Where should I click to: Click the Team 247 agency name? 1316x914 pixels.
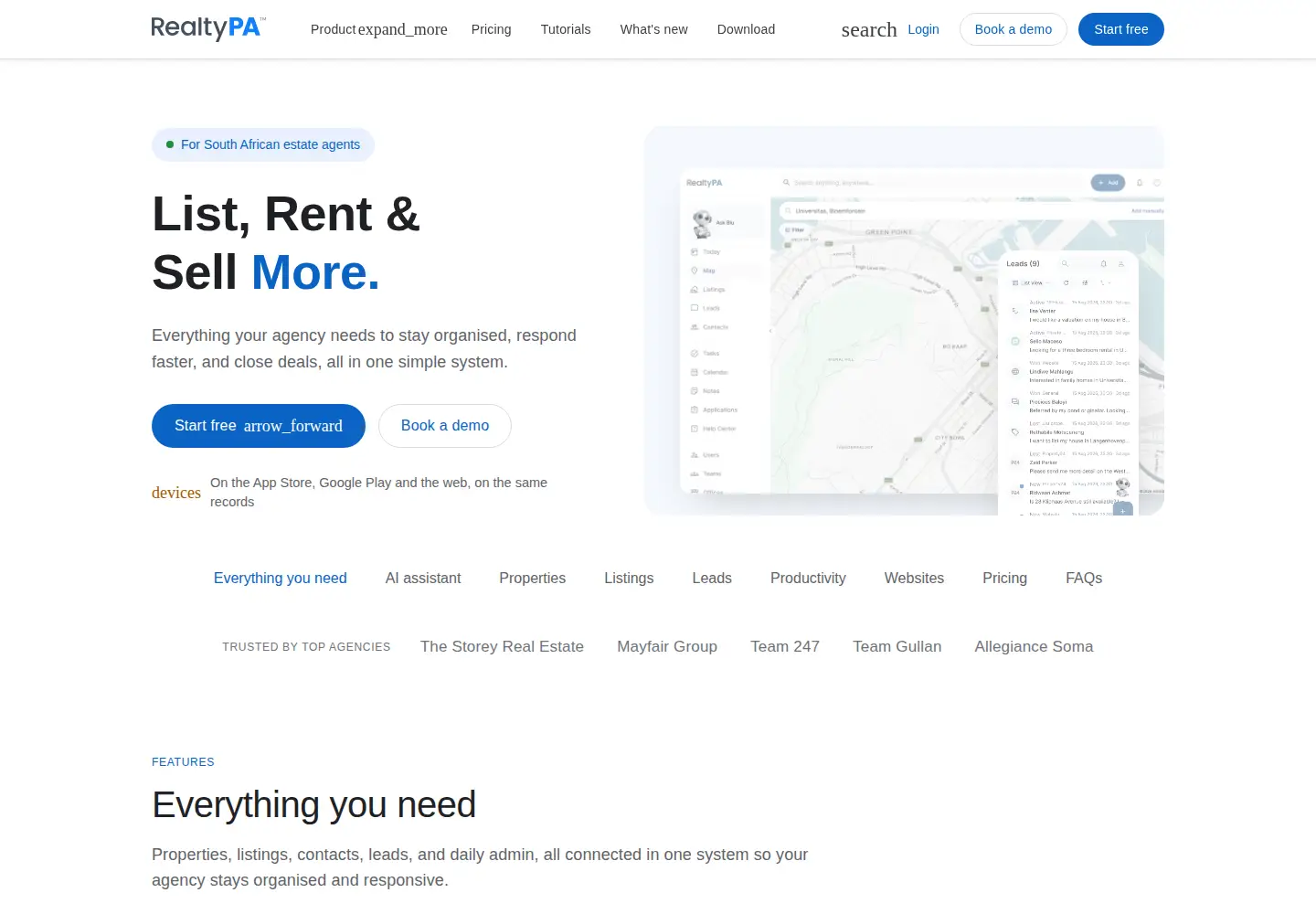pyautogui.click(x=785, y=647)
